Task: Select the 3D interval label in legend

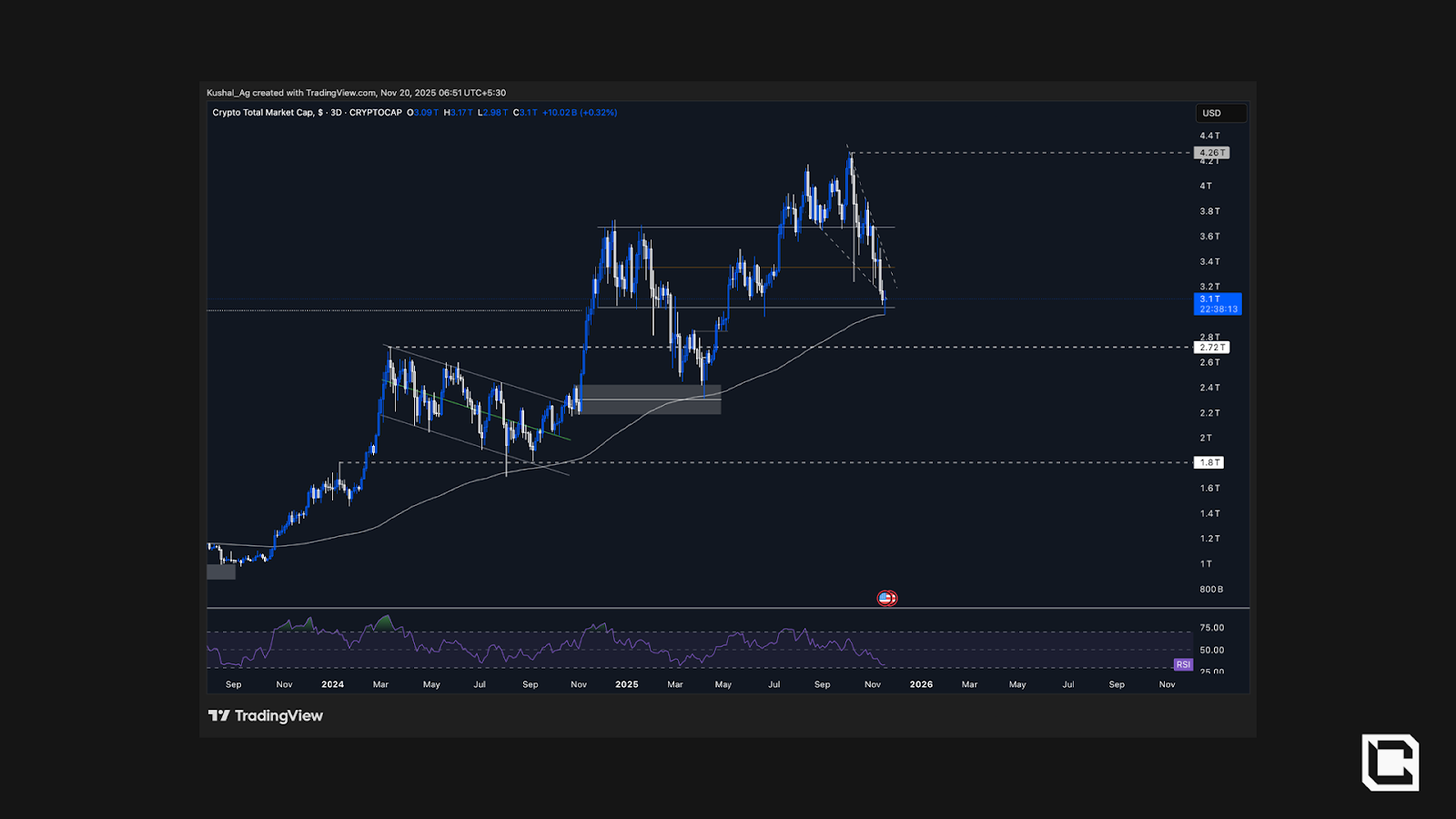Action: pyautogui.click(x=336, y=113)
